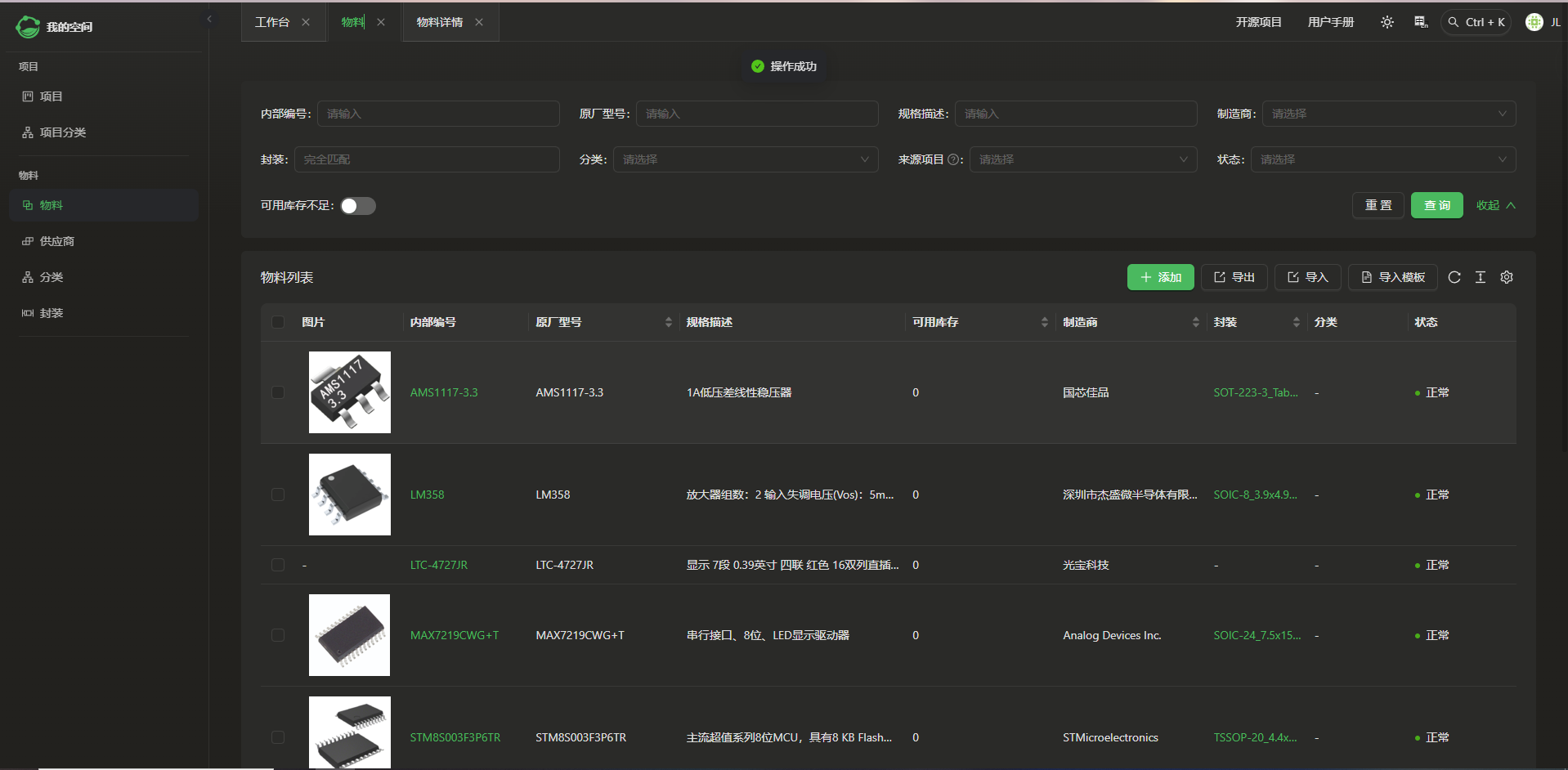This screenshot has height=770, width=1568.
Task: Open the JL user avatar icon
Action: (1534, 22)
